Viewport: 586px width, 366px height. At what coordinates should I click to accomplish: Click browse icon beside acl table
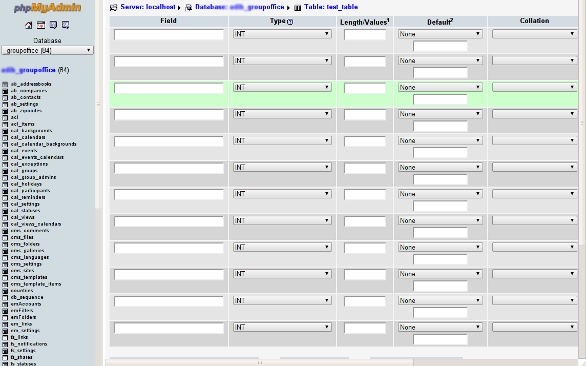coord(5,117)
